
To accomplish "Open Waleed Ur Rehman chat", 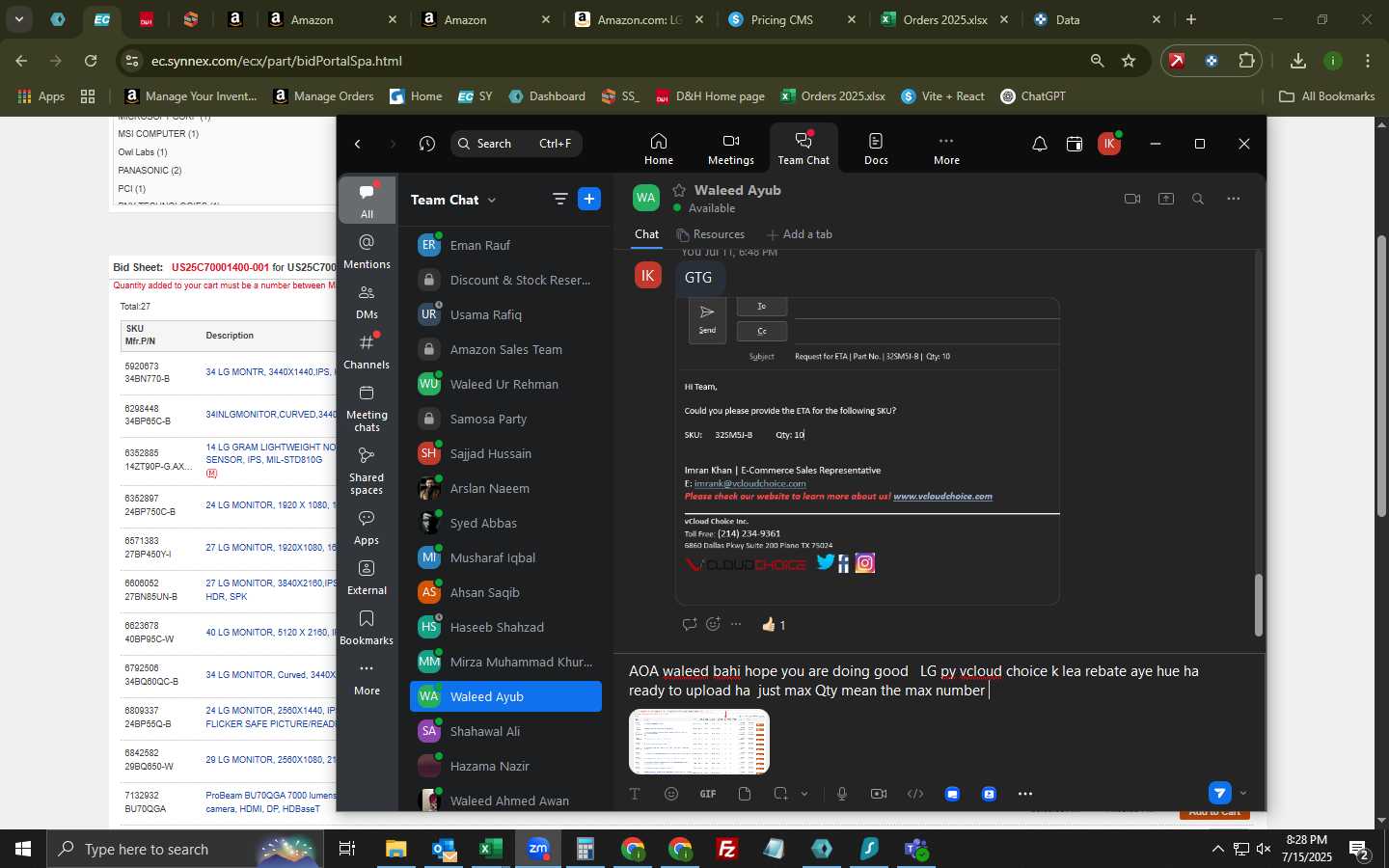I will (x=505, y=384).
